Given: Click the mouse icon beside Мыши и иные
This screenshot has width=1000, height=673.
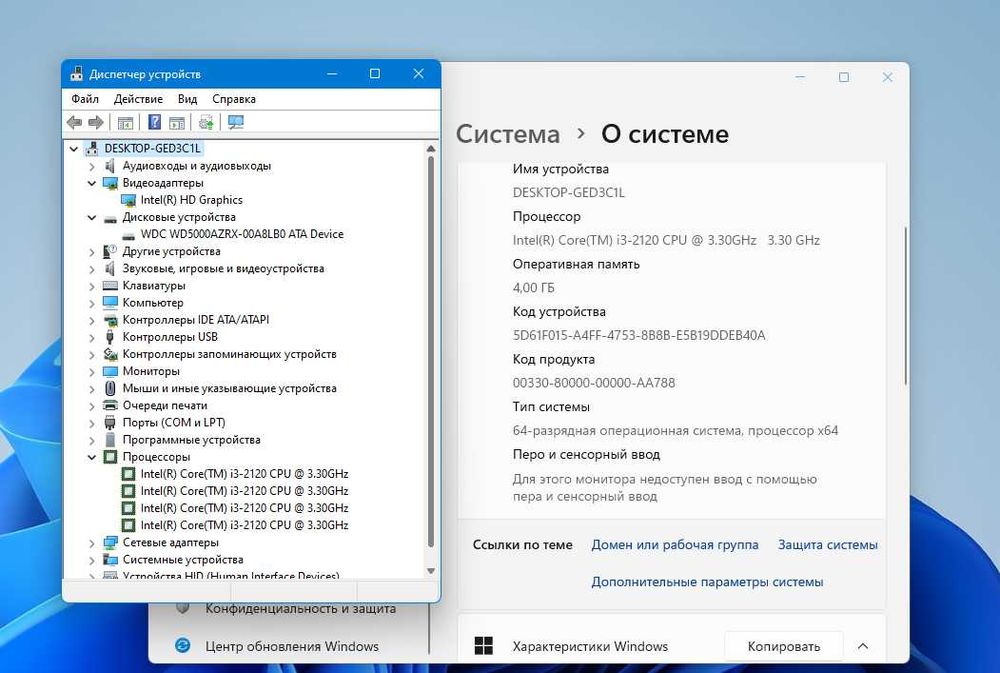Looking at the screenshot, I should (x=110, y=388).
